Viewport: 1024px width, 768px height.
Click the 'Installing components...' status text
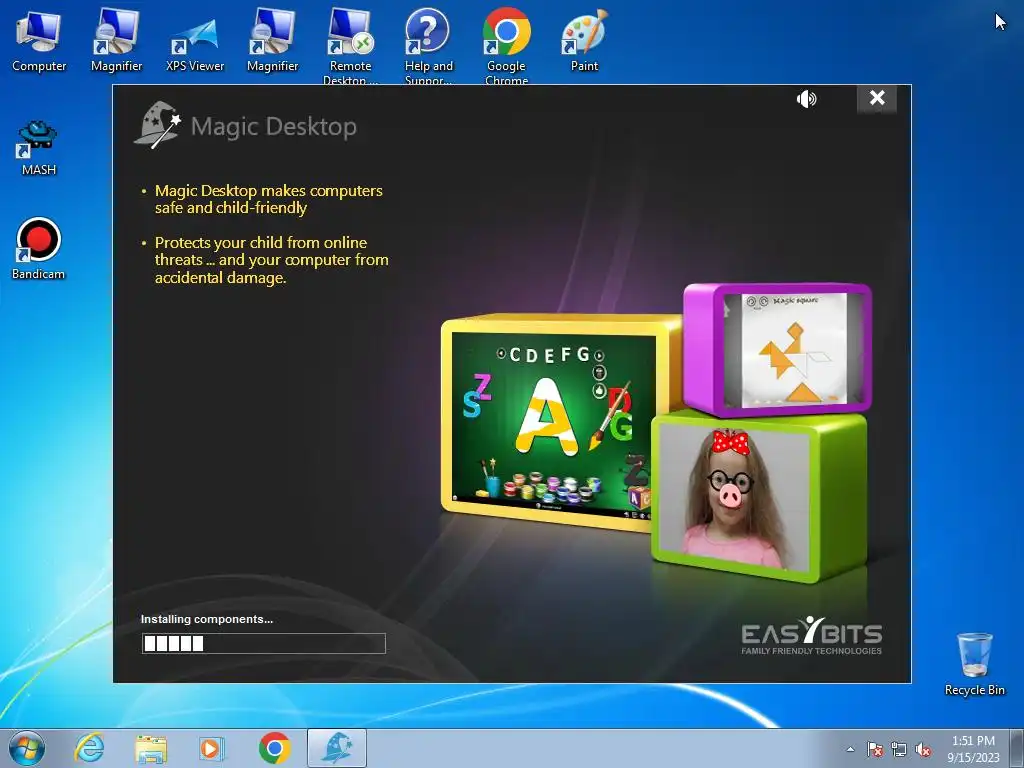(x=207, y=619)
